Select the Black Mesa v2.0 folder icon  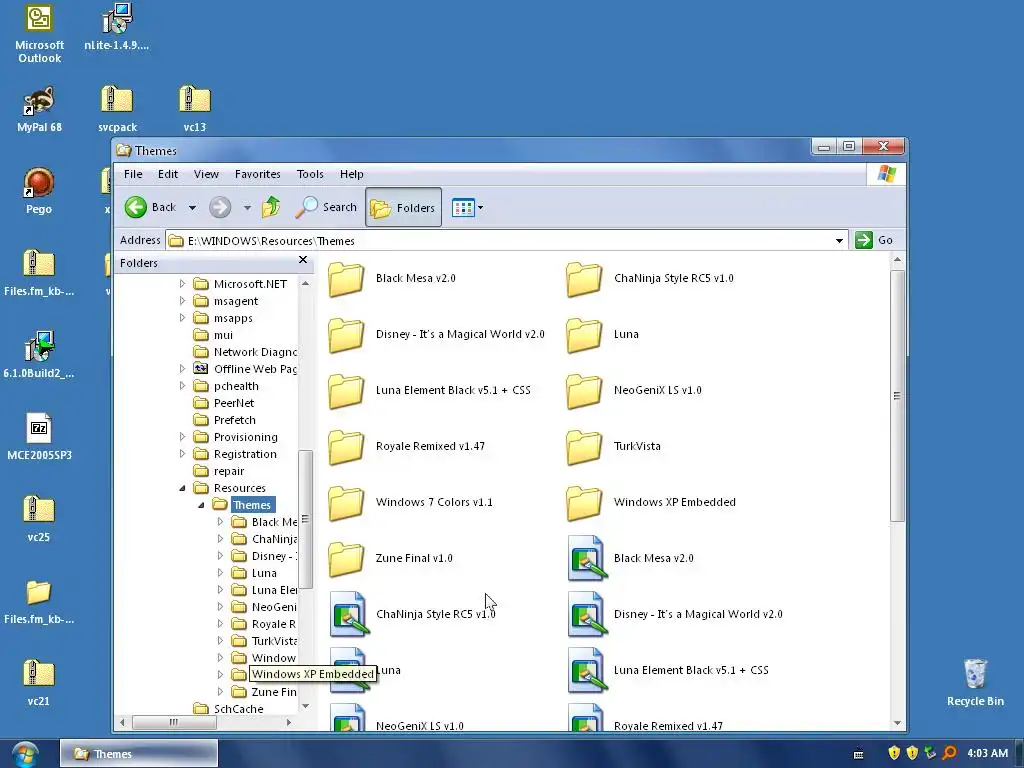(346, 279)
